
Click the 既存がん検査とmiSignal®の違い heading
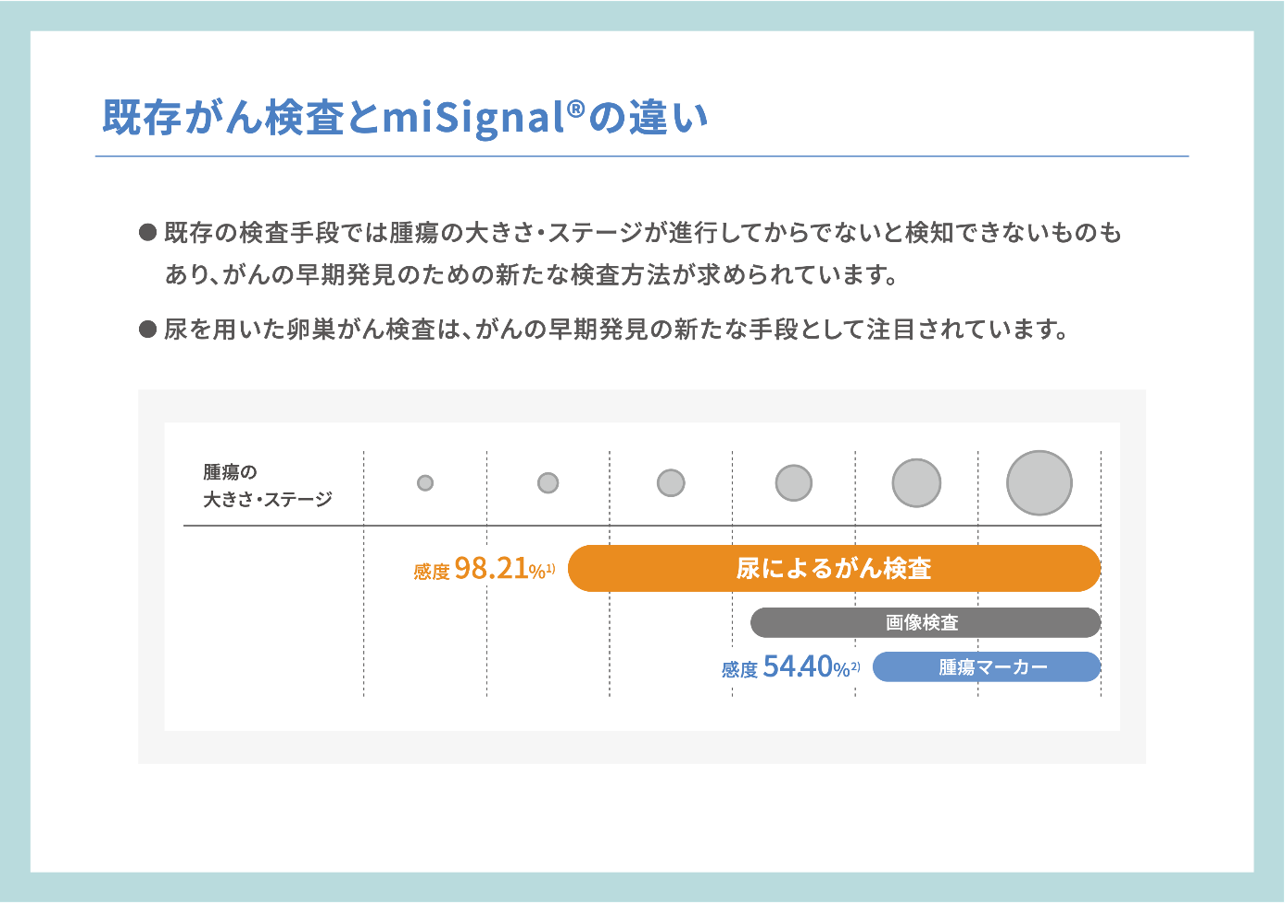405,119
